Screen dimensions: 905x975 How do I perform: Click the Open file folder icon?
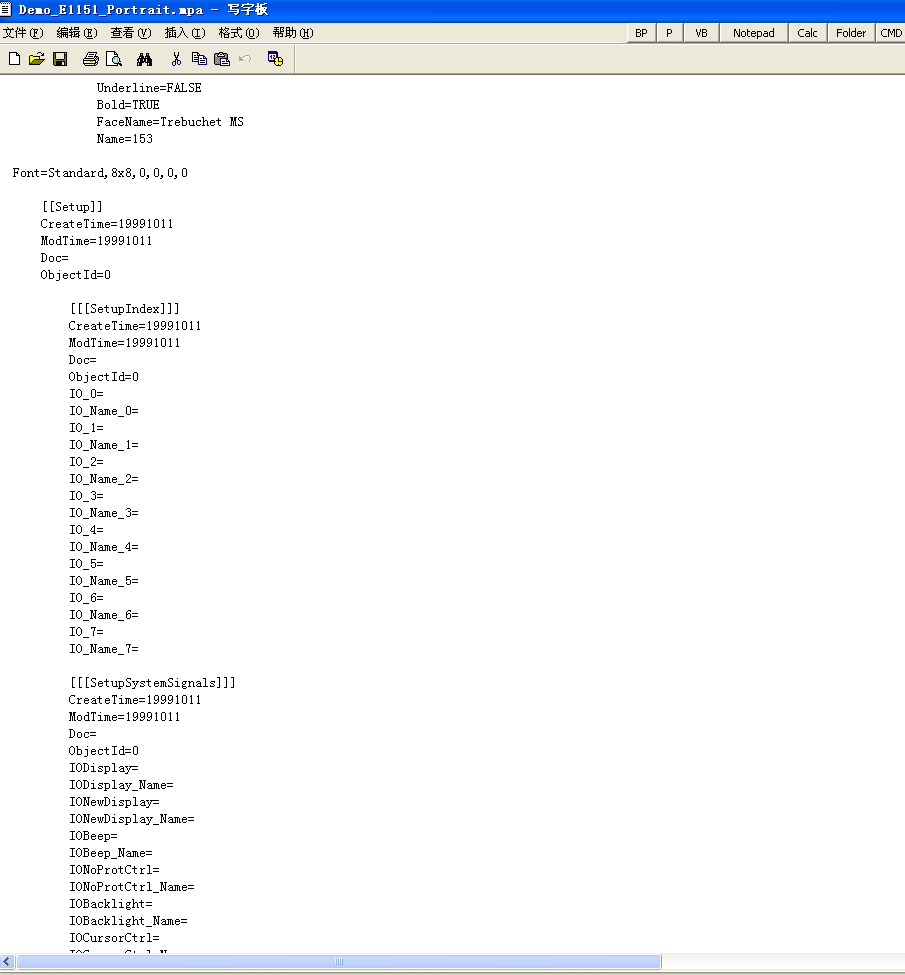click(37, 59)
